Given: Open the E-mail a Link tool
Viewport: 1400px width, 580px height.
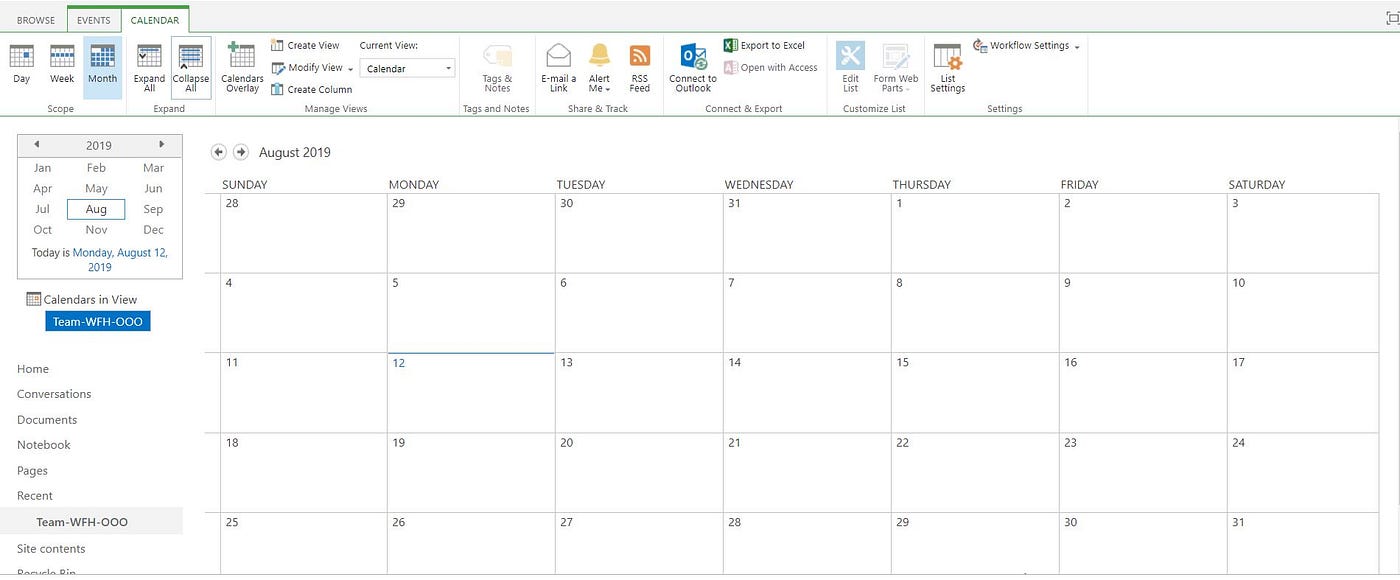Looking at the screenshot, I should click(557, 65).
